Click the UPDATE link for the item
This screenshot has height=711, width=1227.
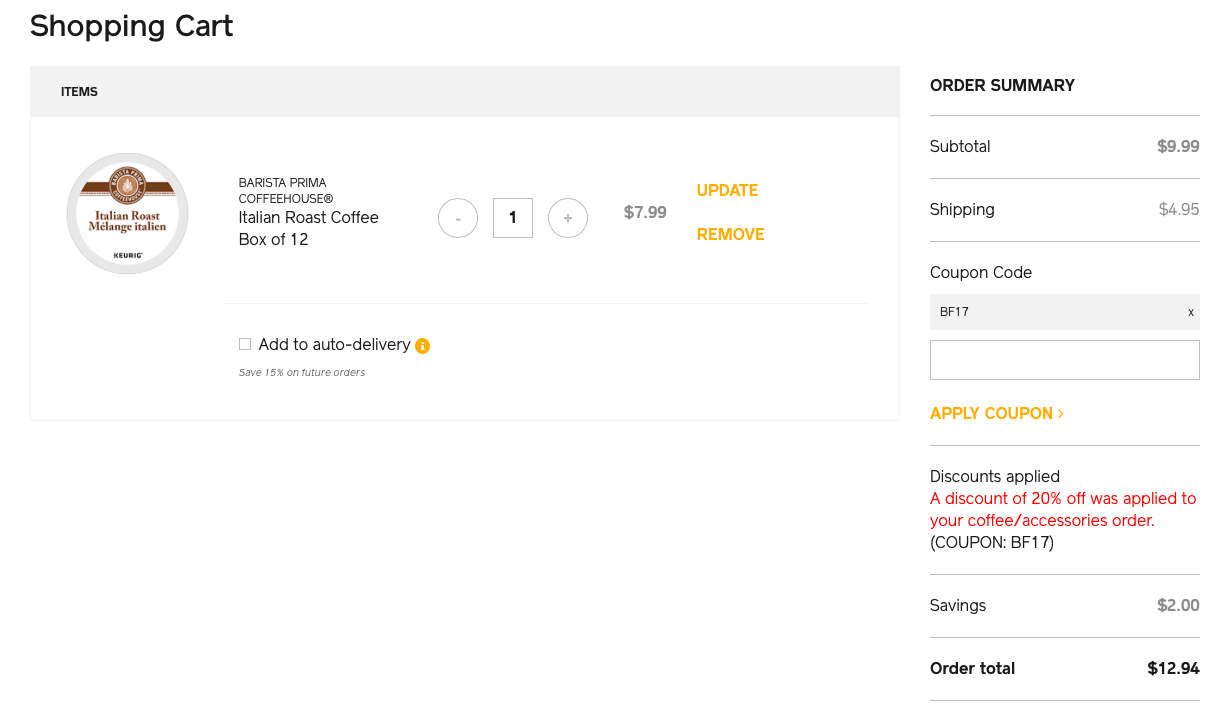727,190
